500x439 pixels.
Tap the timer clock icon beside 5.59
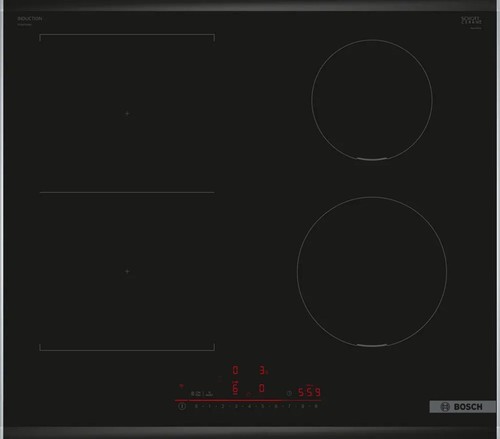pyautogui.click(x=289, y=393)
